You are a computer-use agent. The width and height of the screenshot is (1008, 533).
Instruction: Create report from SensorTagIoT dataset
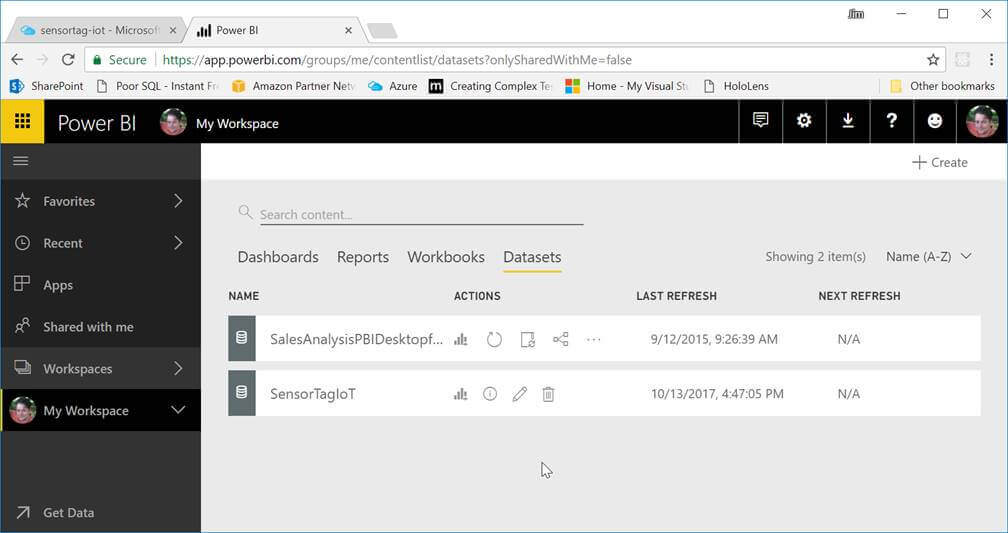[x=460, y=394]
